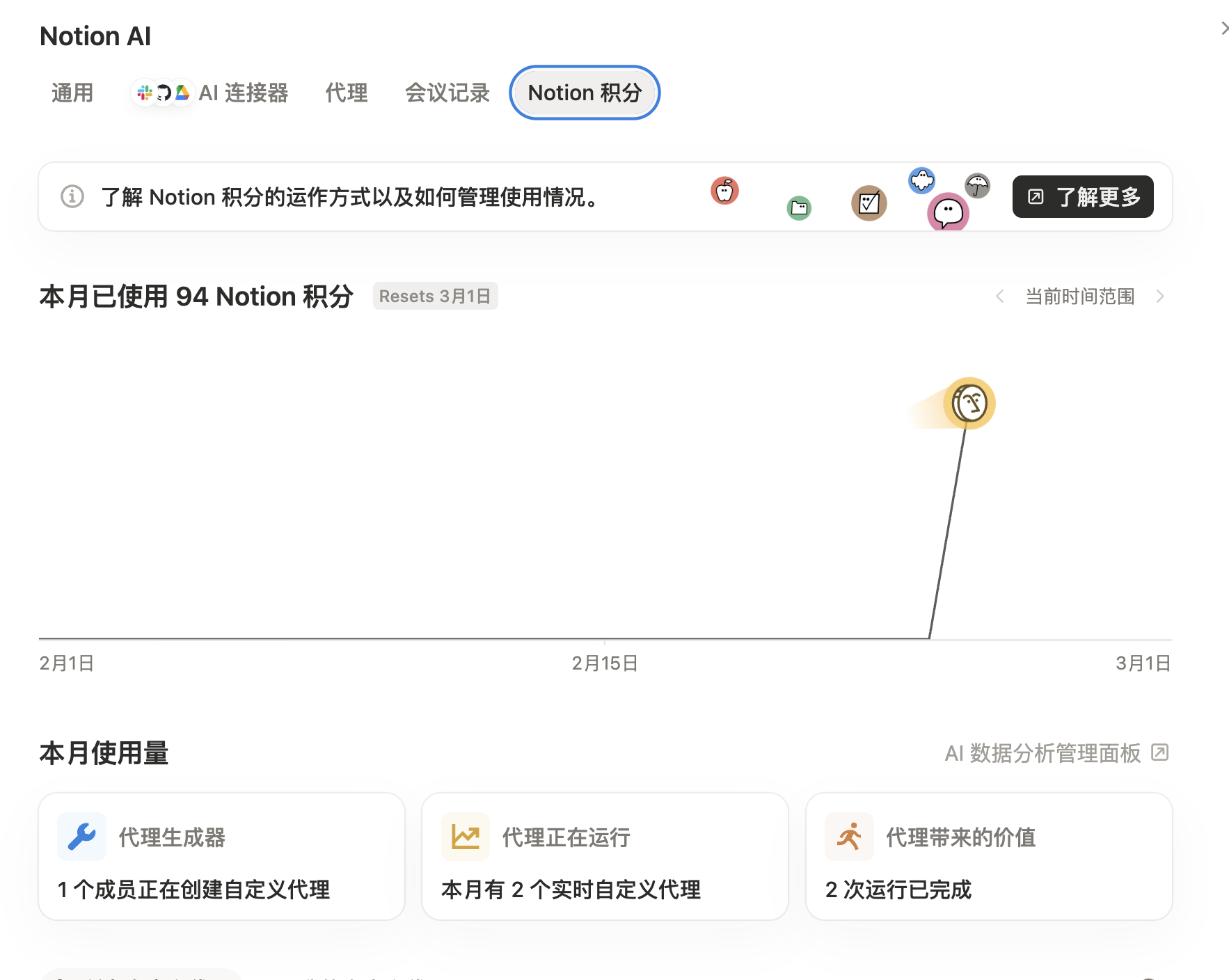Expand panel with top-right chevron

1224,29
